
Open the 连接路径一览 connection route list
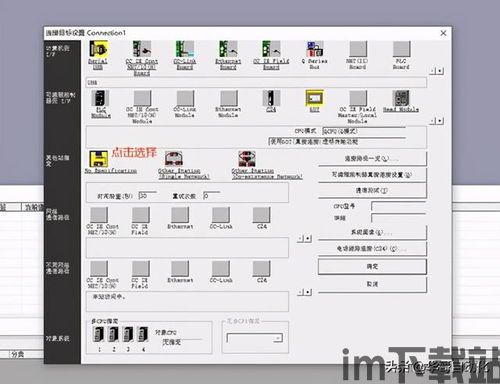(x=372, y=159)
